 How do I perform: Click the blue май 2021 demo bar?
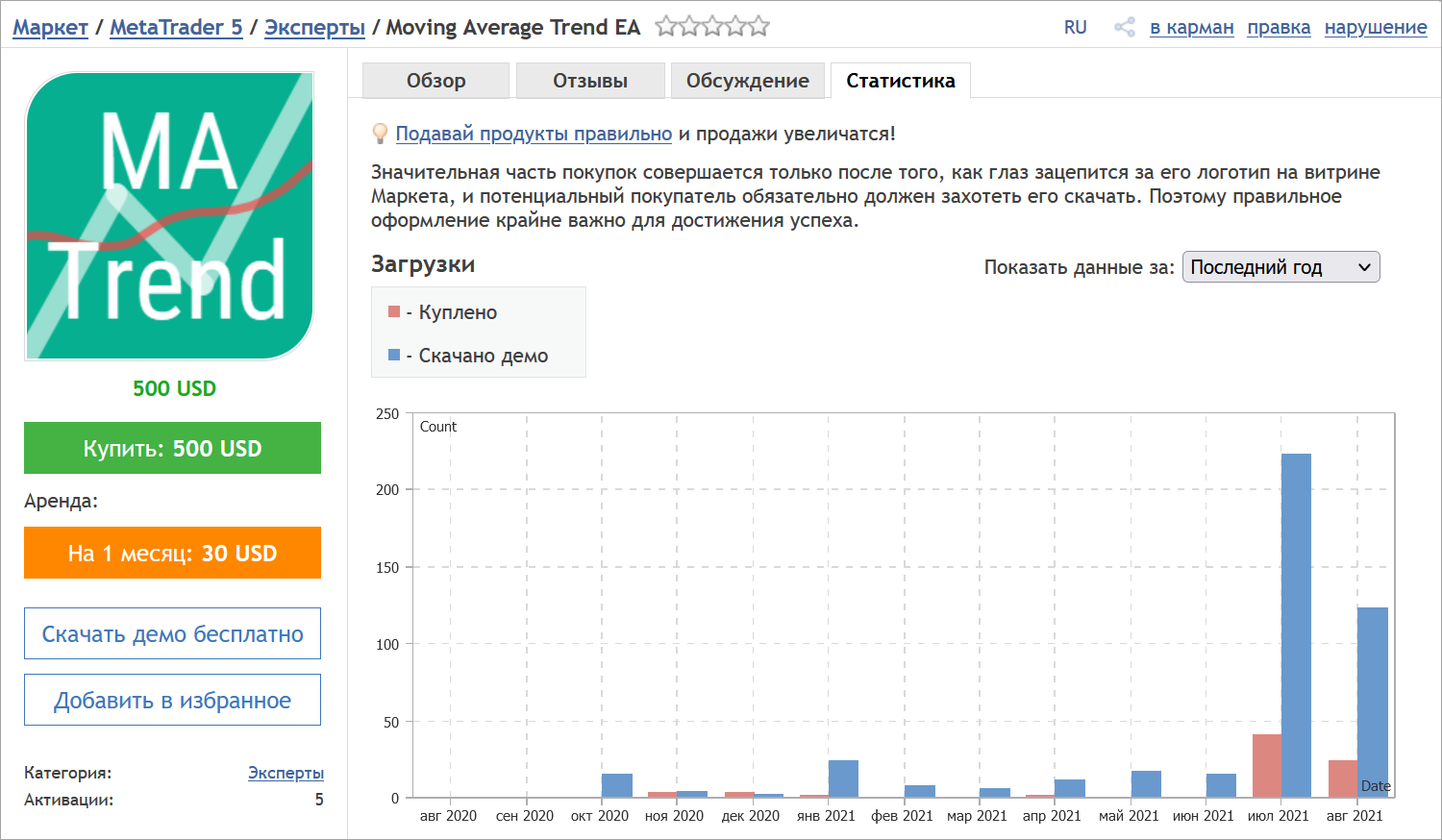(1146, 784)
